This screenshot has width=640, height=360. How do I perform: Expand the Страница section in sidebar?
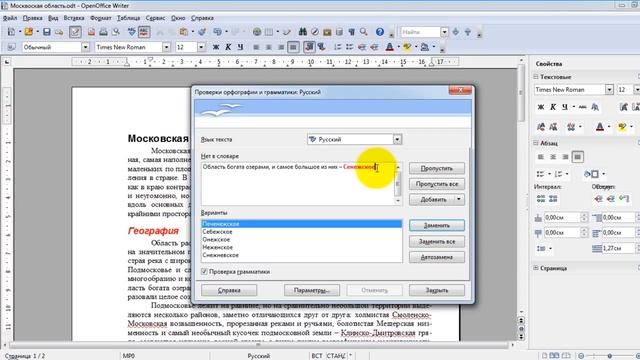(x=536, y=268)
